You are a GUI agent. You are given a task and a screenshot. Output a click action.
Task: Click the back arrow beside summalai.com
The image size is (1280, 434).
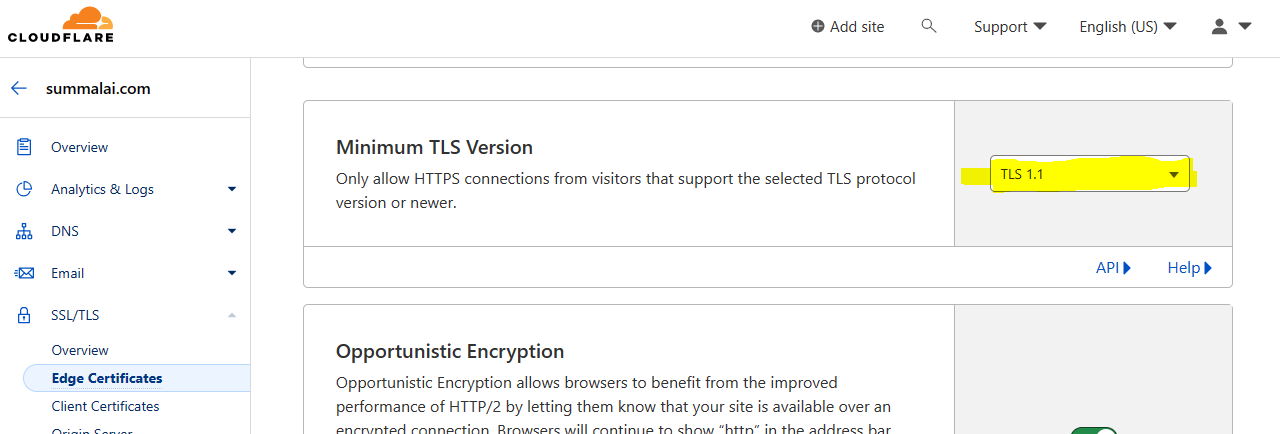(19, 88)
